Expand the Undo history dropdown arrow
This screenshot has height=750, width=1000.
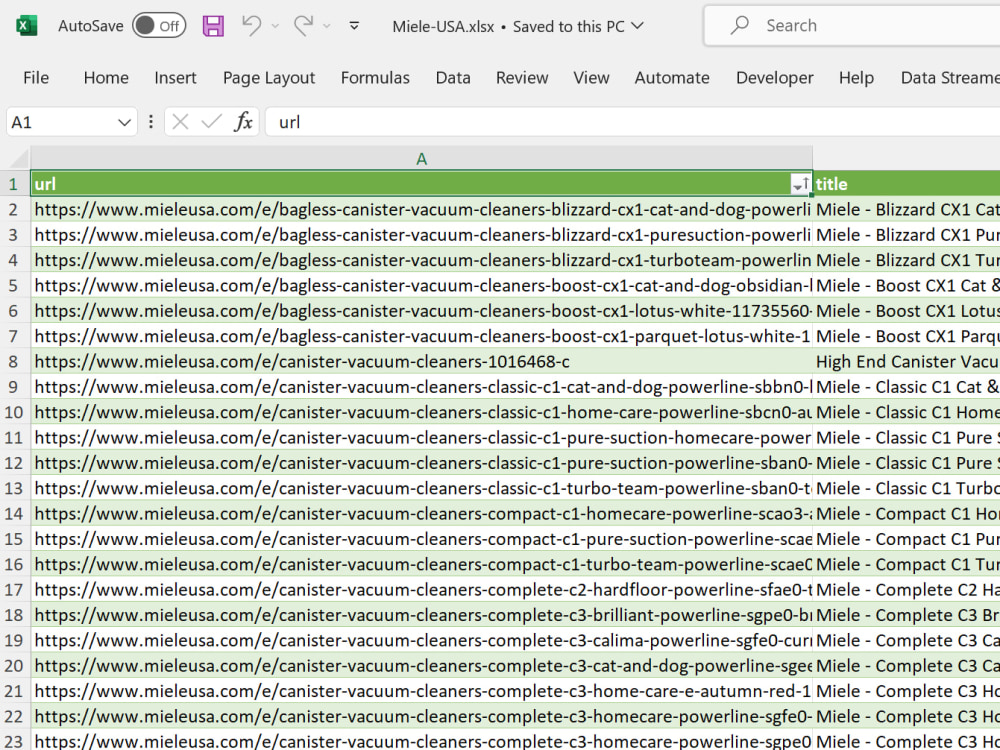click(x=275, y=27)
